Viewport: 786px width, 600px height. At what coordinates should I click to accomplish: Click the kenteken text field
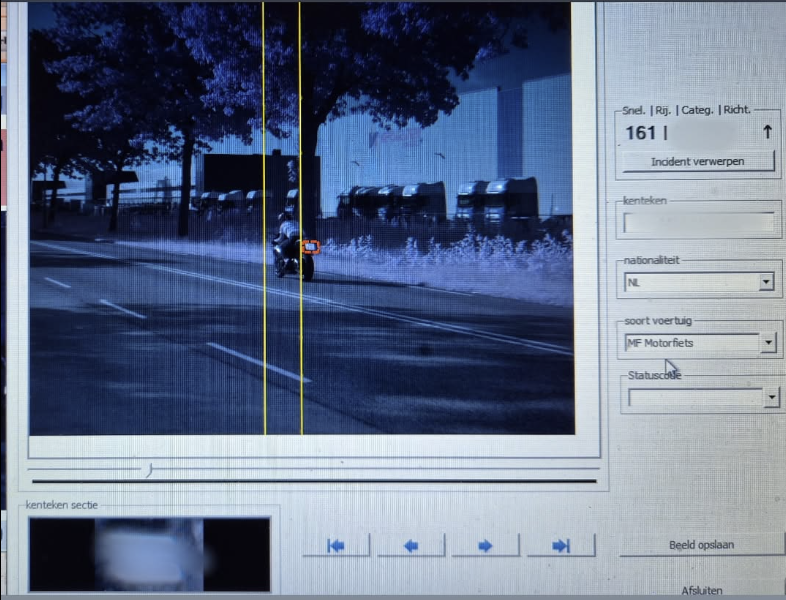(x=699, y=223)
